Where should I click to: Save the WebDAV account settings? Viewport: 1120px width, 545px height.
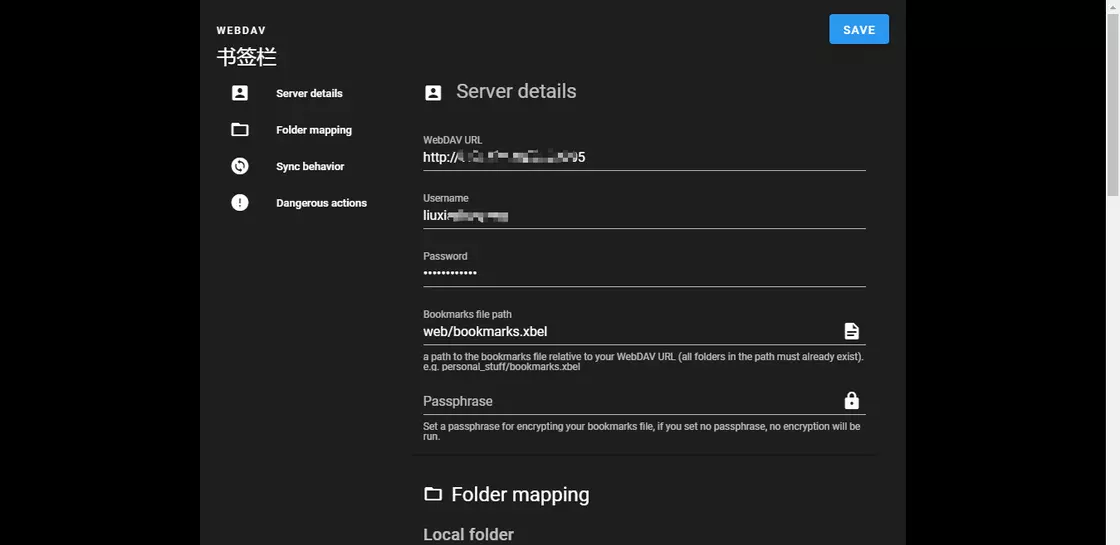[859, 29]
